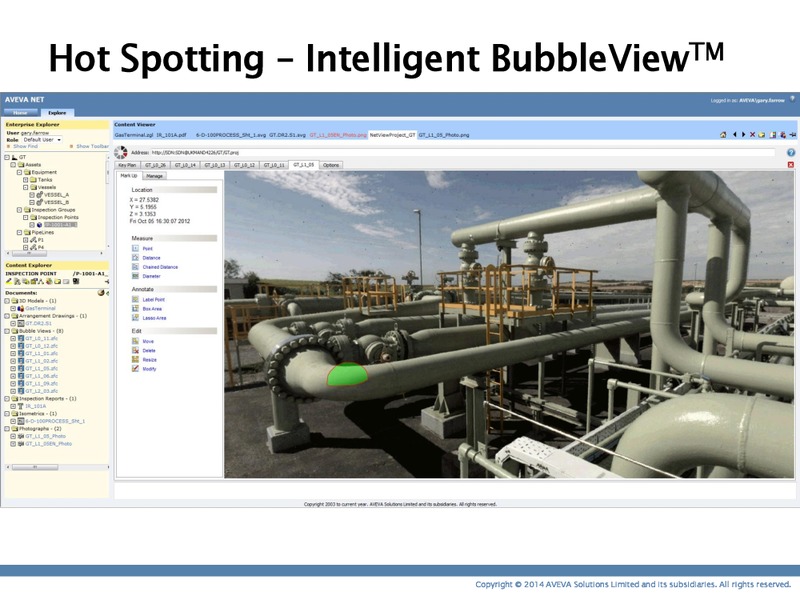Go to next document with right arrow
The width and height of the screenshot is (800, 600).
click(x=743, y=135)
